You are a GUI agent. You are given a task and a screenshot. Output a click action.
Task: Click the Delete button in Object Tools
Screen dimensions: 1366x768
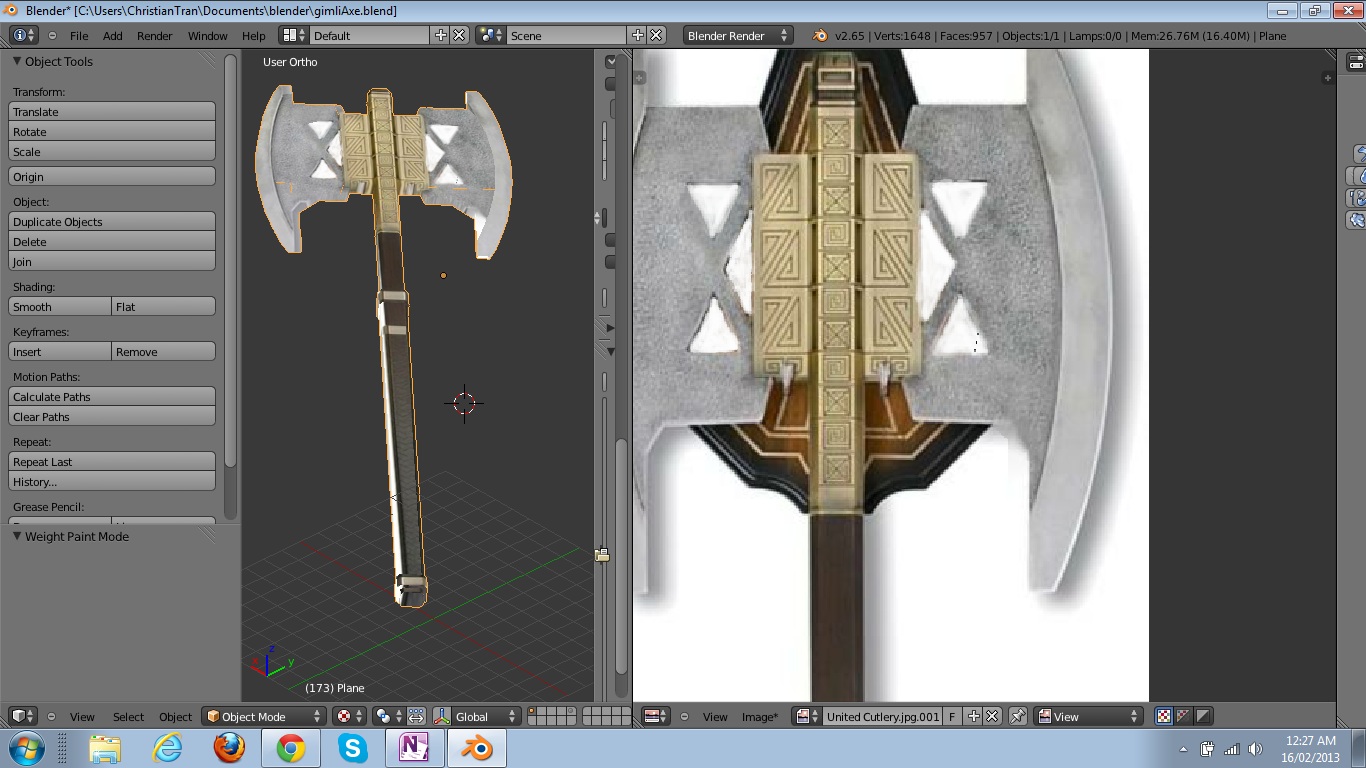coord(112,242)
